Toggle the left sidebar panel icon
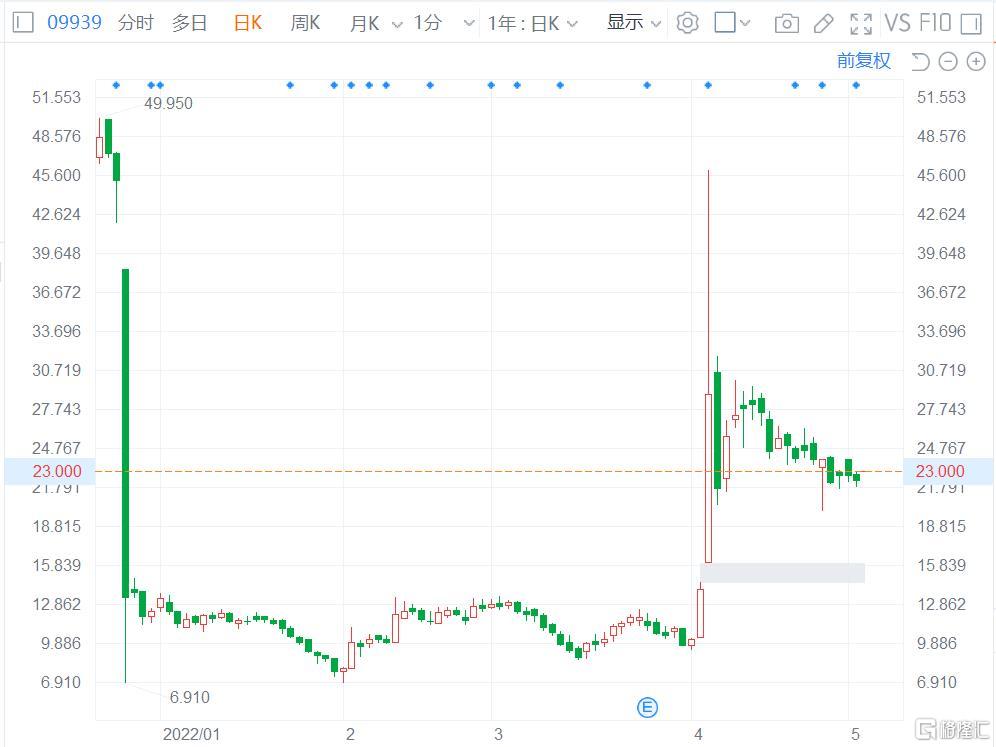 coord(22,22)
